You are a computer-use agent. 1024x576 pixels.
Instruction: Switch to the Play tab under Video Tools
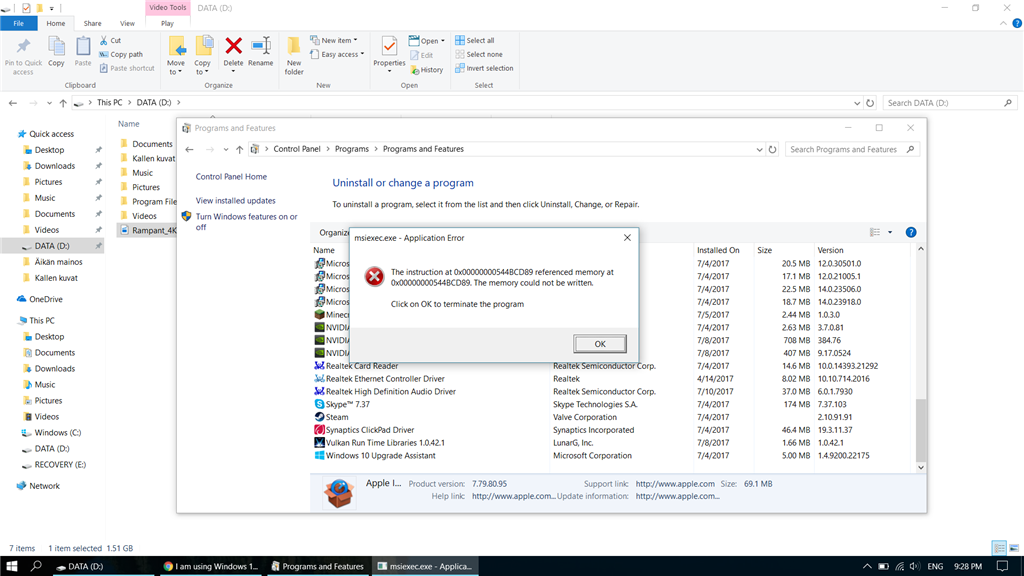[167, 23]
